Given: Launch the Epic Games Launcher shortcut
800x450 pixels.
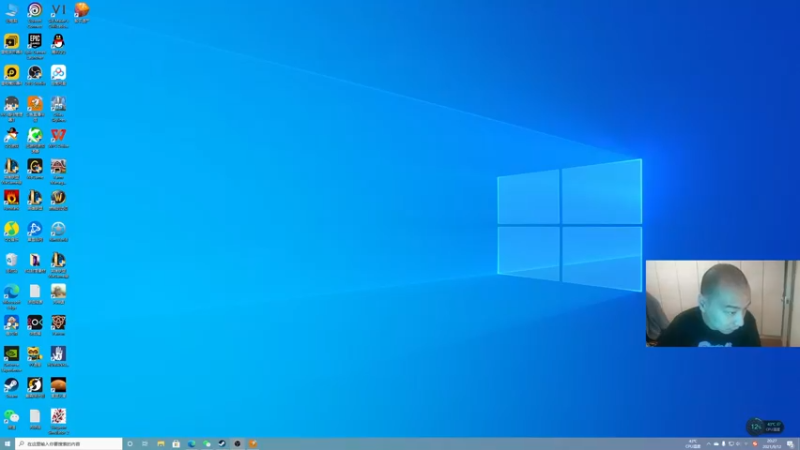Looking at the screenshot, I should [35, 46].
